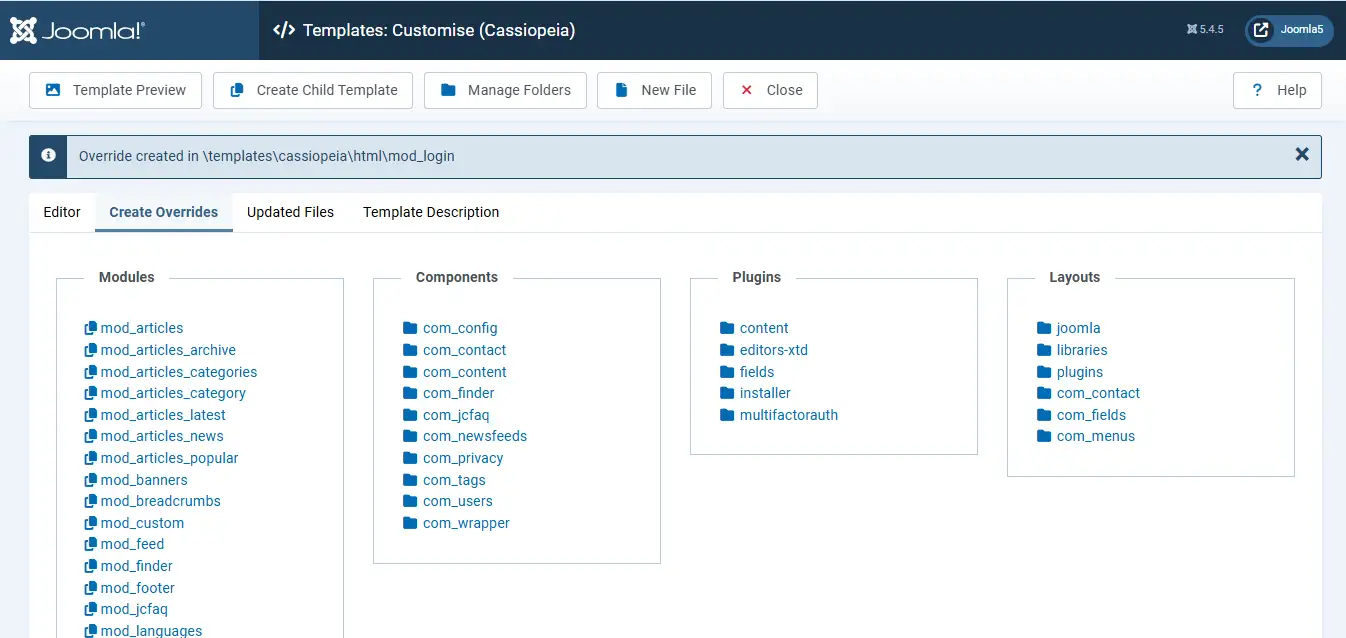Viewport: 1346px width, 638px height.
Task: Click the copy icon beside mod_articles_latest
Action: pyautogui.click(x=91, y=415)
